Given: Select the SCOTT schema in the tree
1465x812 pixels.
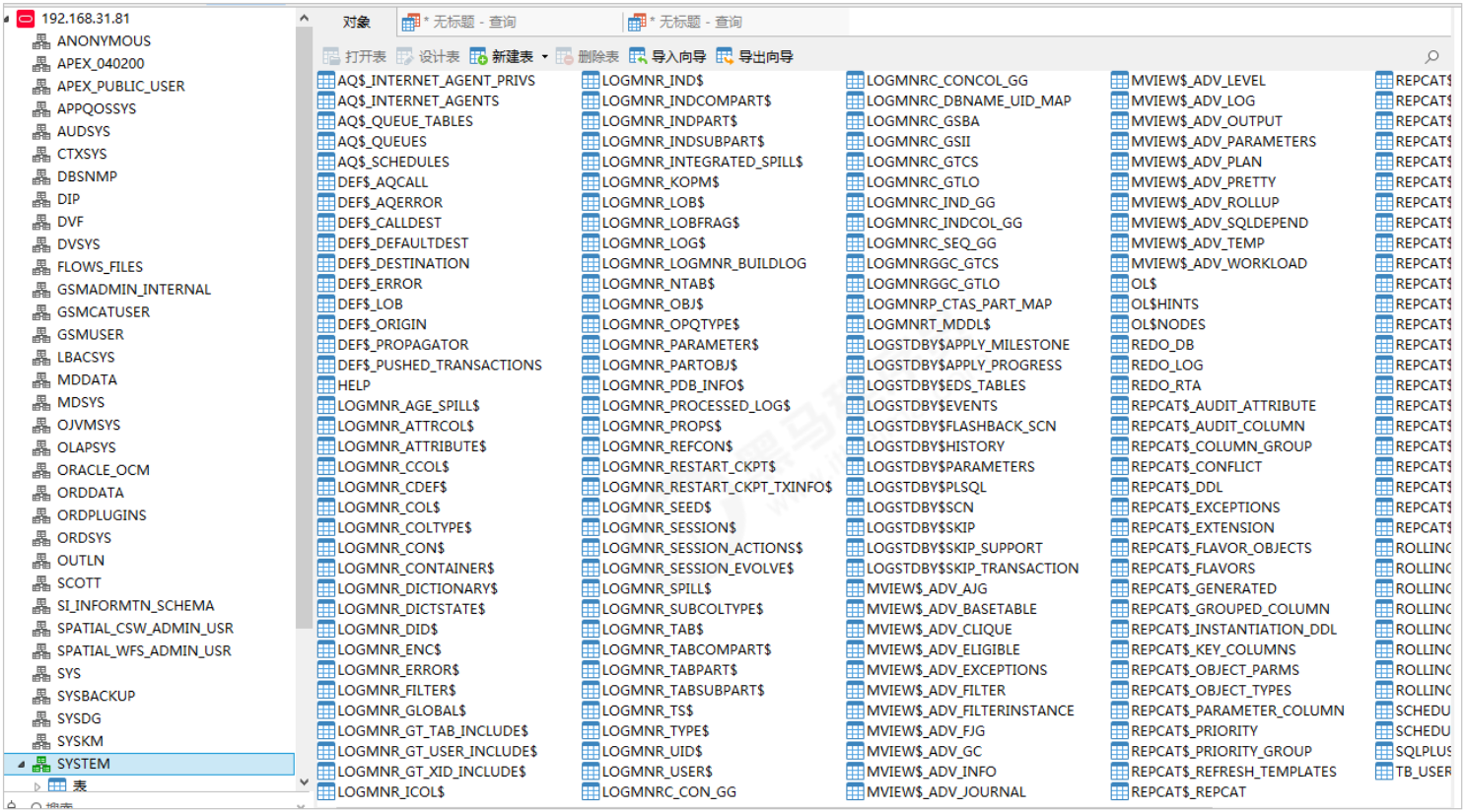Looking at the screenshot, I should pos(79,583).
